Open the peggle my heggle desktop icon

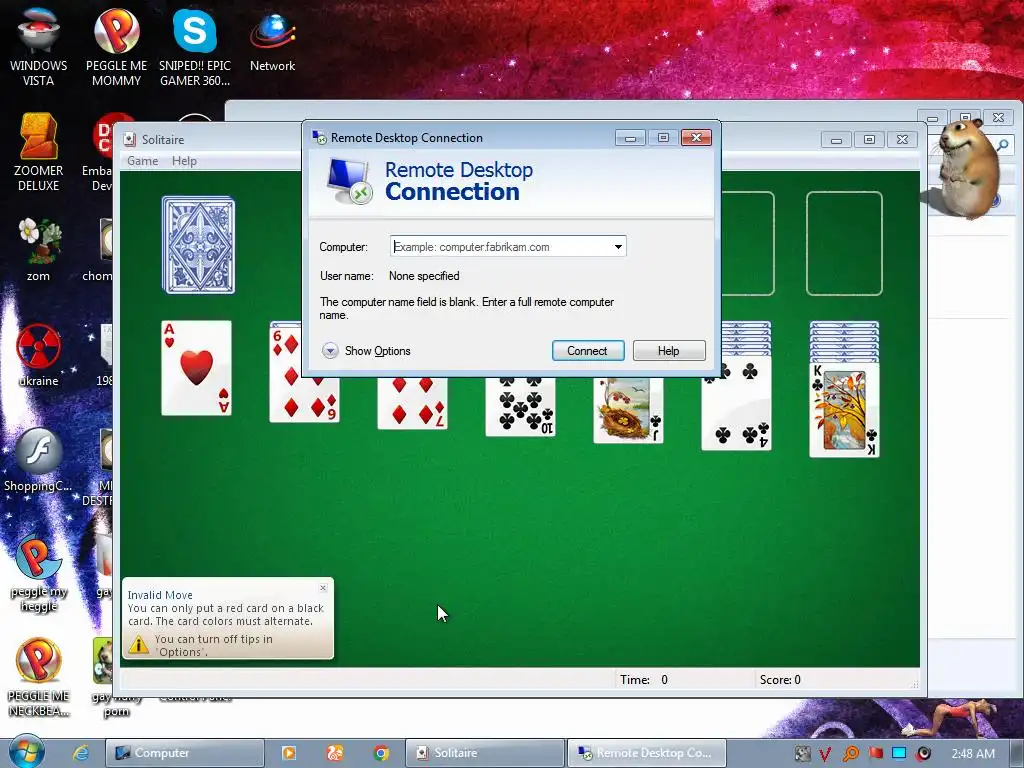pyautogui.click(x=38, y=573)
